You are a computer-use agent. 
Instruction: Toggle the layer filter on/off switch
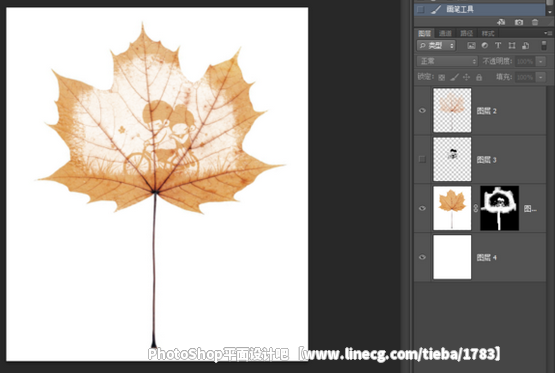[x=544, y=45]
